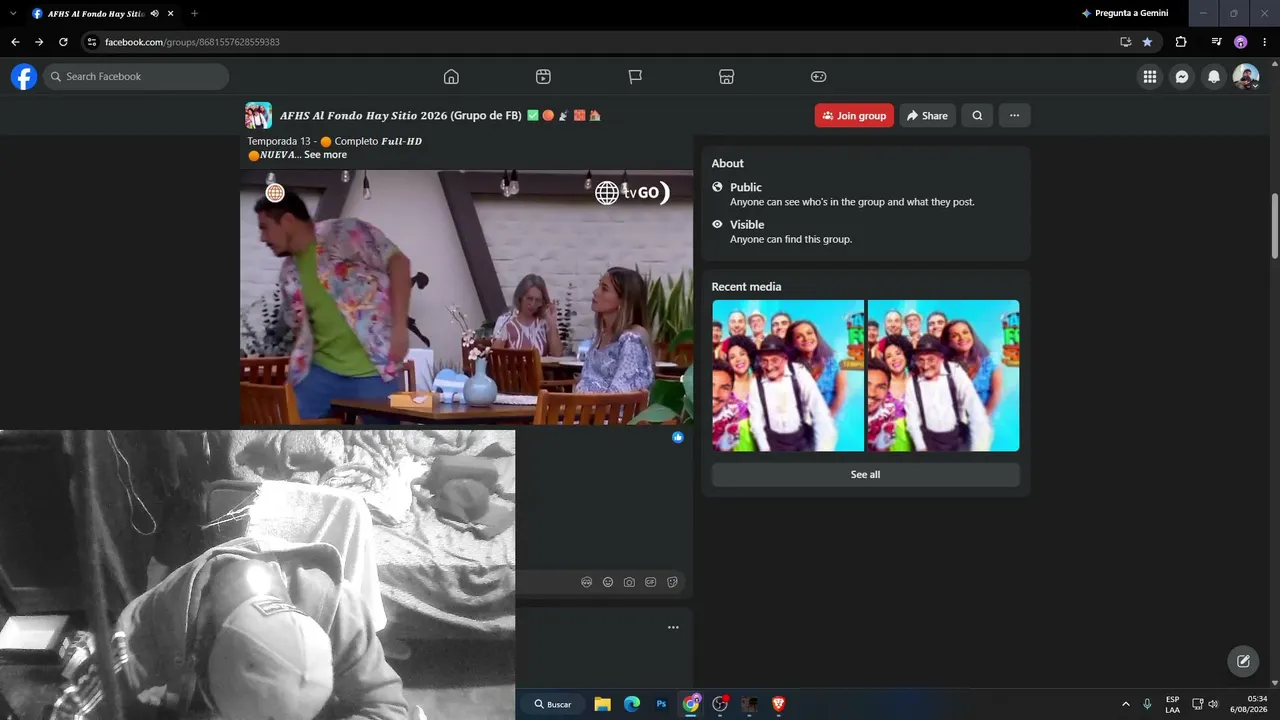
Task: Click the like reaction badge under video
Action: [x=678, y=437]
